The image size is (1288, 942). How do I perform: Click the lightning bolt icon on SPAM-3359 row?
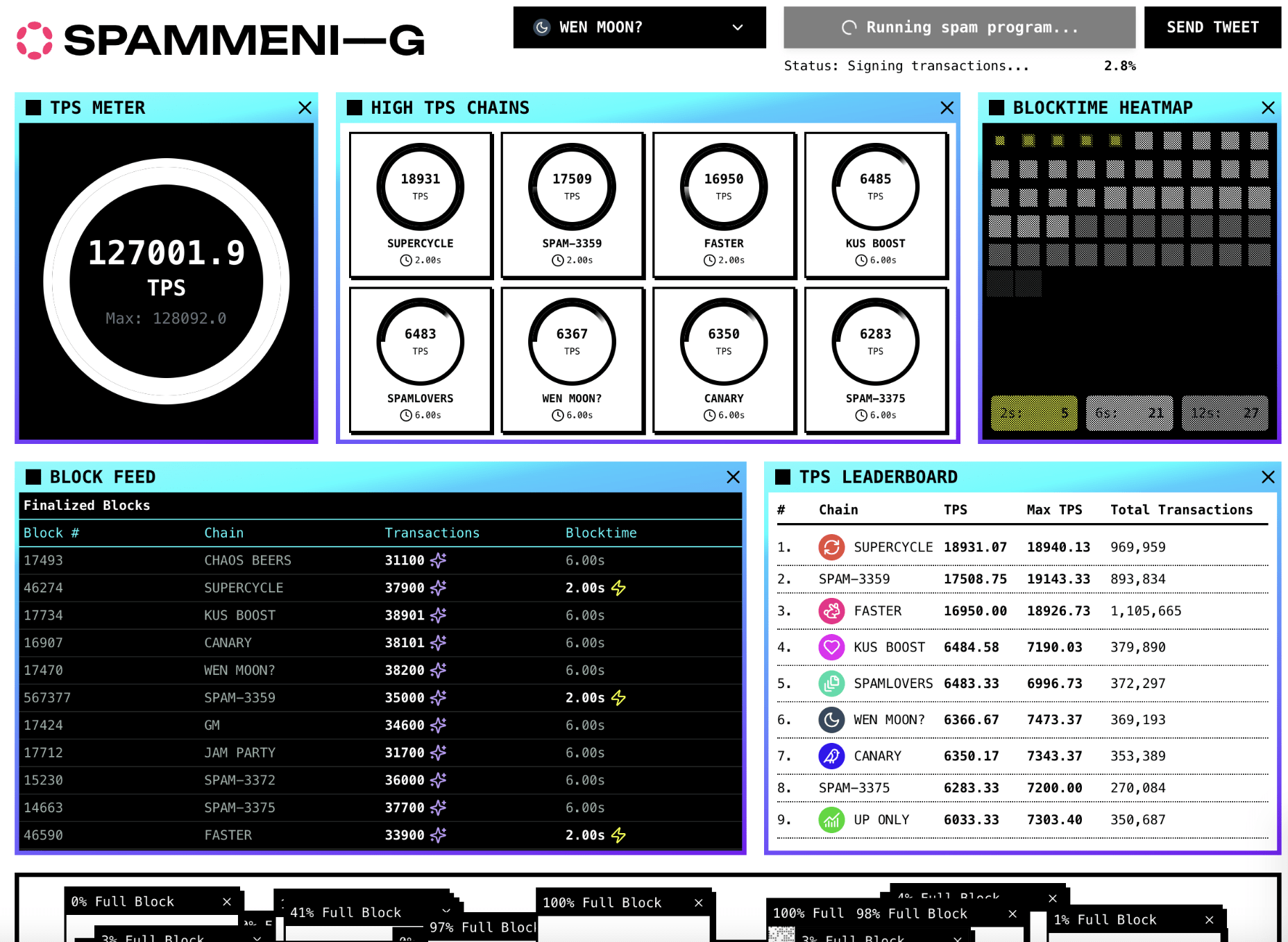click(x=618, y=698)
